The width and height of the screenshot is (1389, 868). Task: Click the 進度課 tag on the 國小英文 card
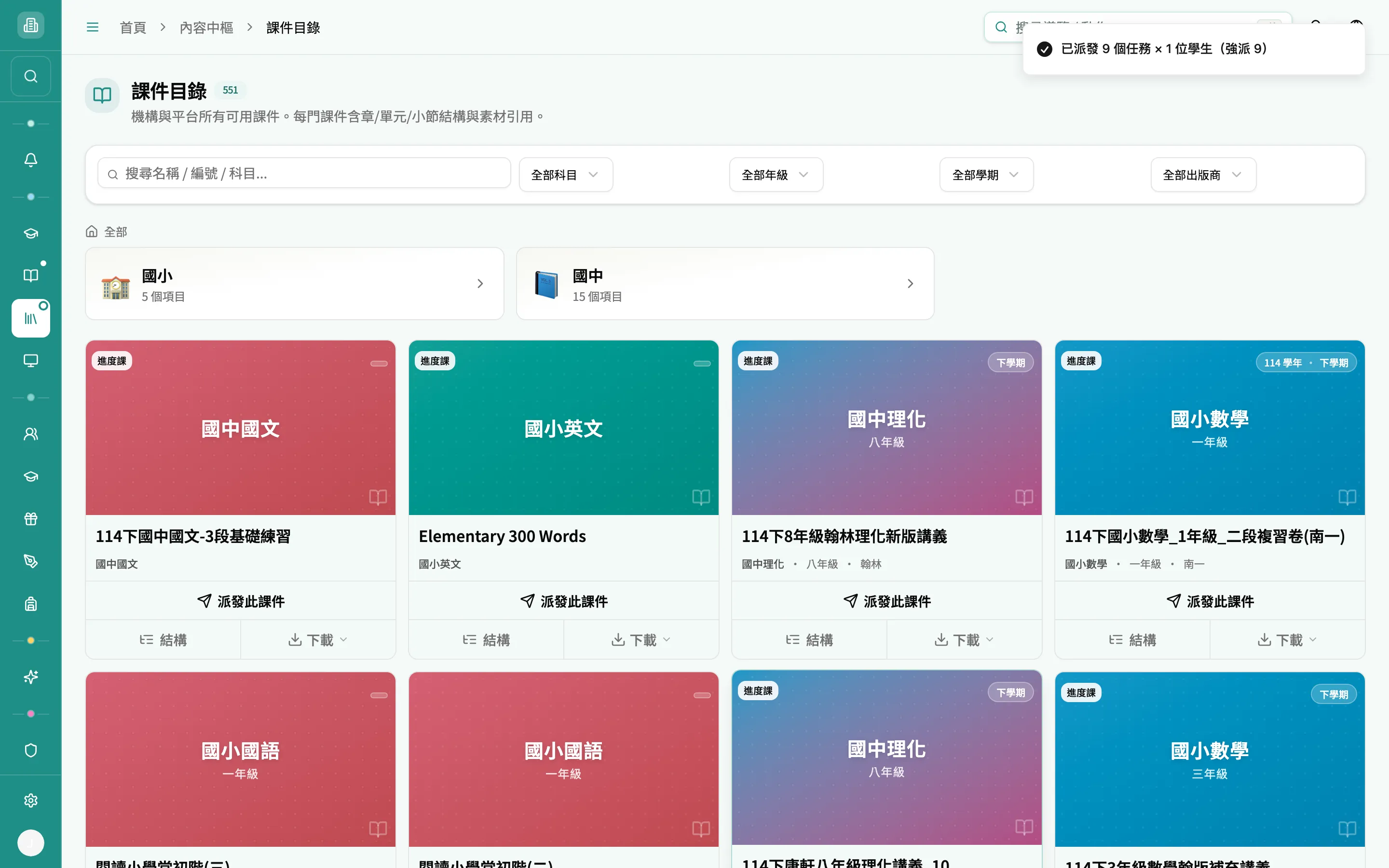click(435, 361)
